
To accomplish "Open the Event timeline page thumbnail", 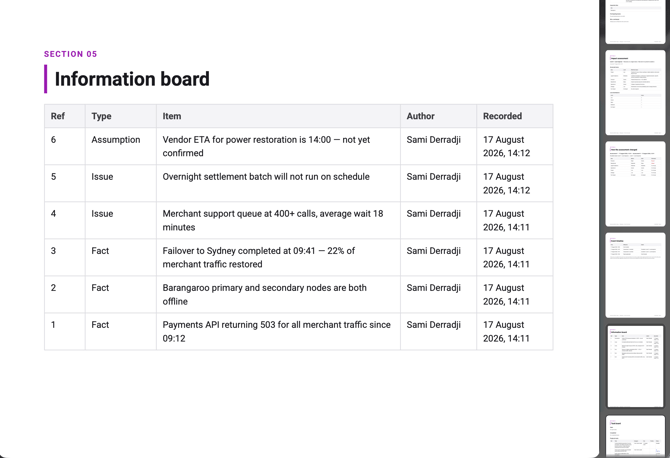I will click(x=635, y=275).
